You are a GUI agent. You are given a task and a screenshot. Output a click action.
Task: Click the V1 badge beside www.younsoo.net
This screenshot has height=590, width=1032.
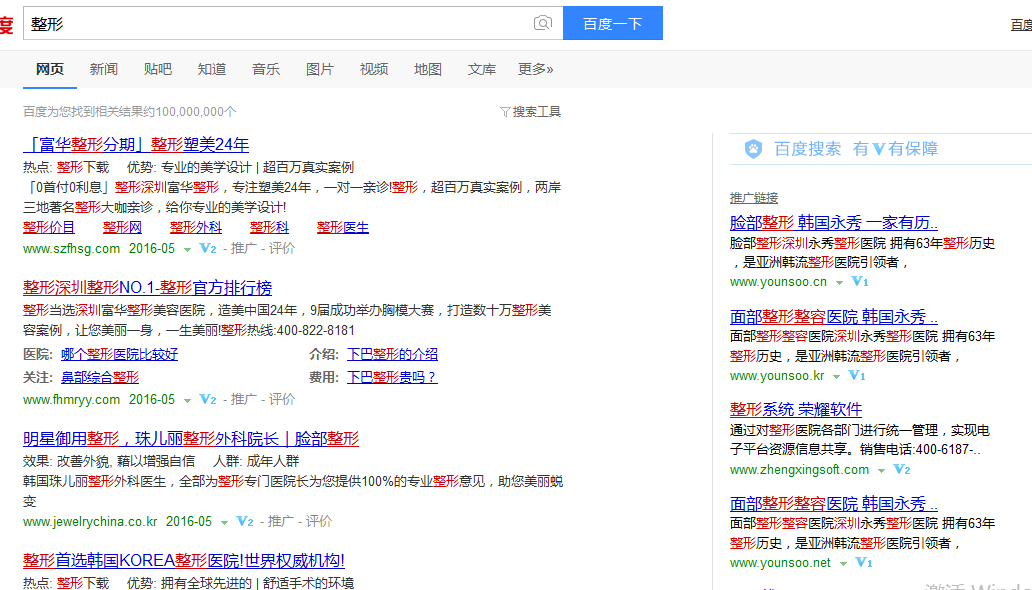864,562
